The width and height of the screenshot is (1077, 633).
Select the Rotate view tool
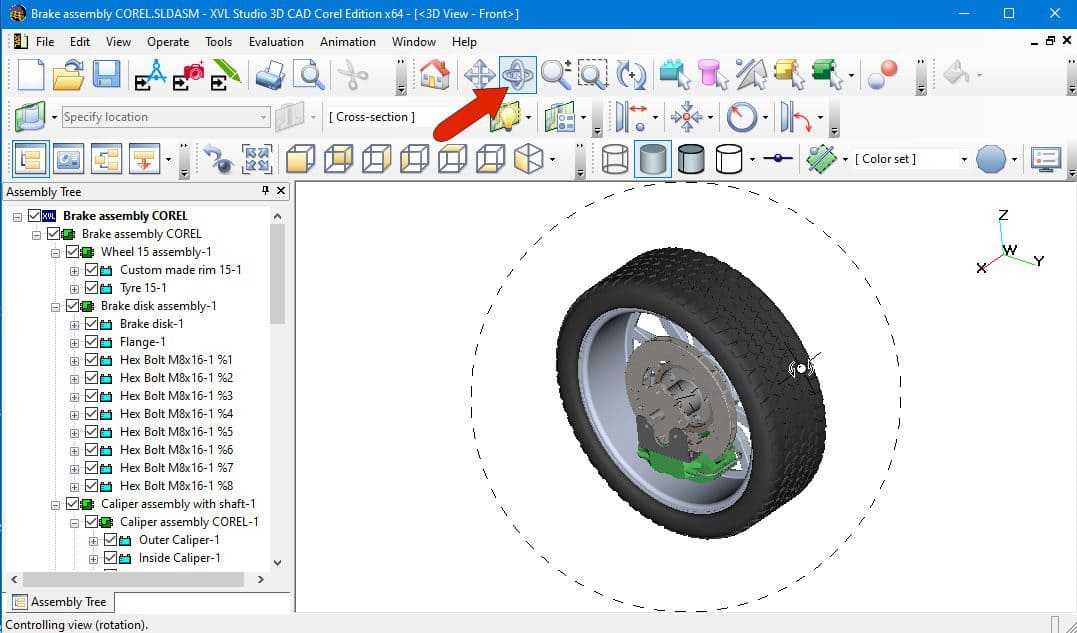tap(517, 74)
